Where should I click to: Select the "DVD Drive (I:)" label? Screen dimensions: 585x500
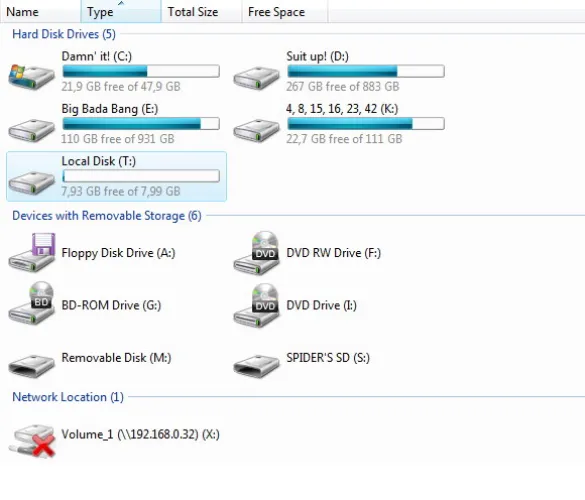[x=321, y=305]
